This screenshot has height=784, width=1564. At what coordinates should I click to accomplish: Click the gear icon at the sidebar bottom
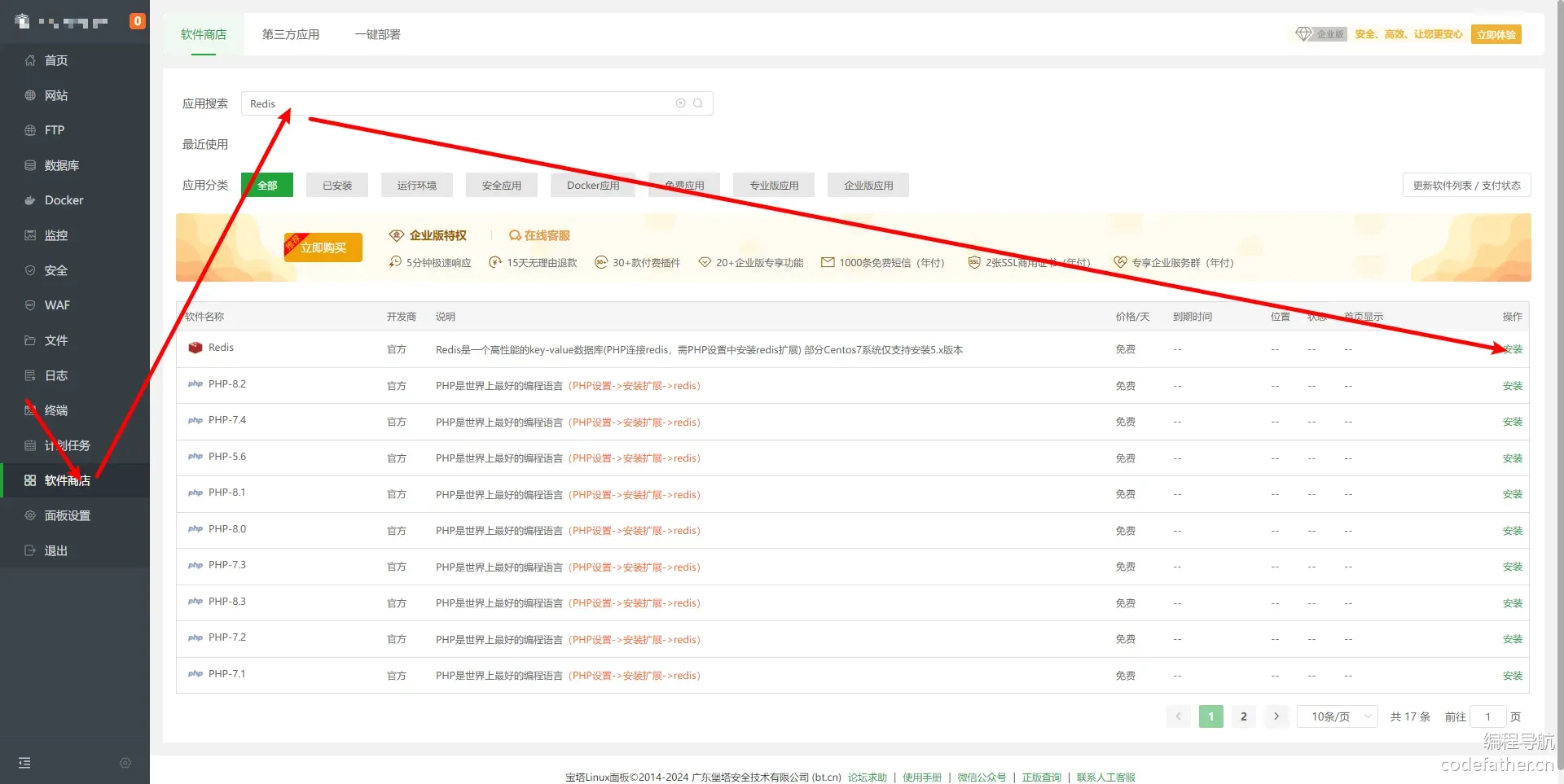(125, 763)
